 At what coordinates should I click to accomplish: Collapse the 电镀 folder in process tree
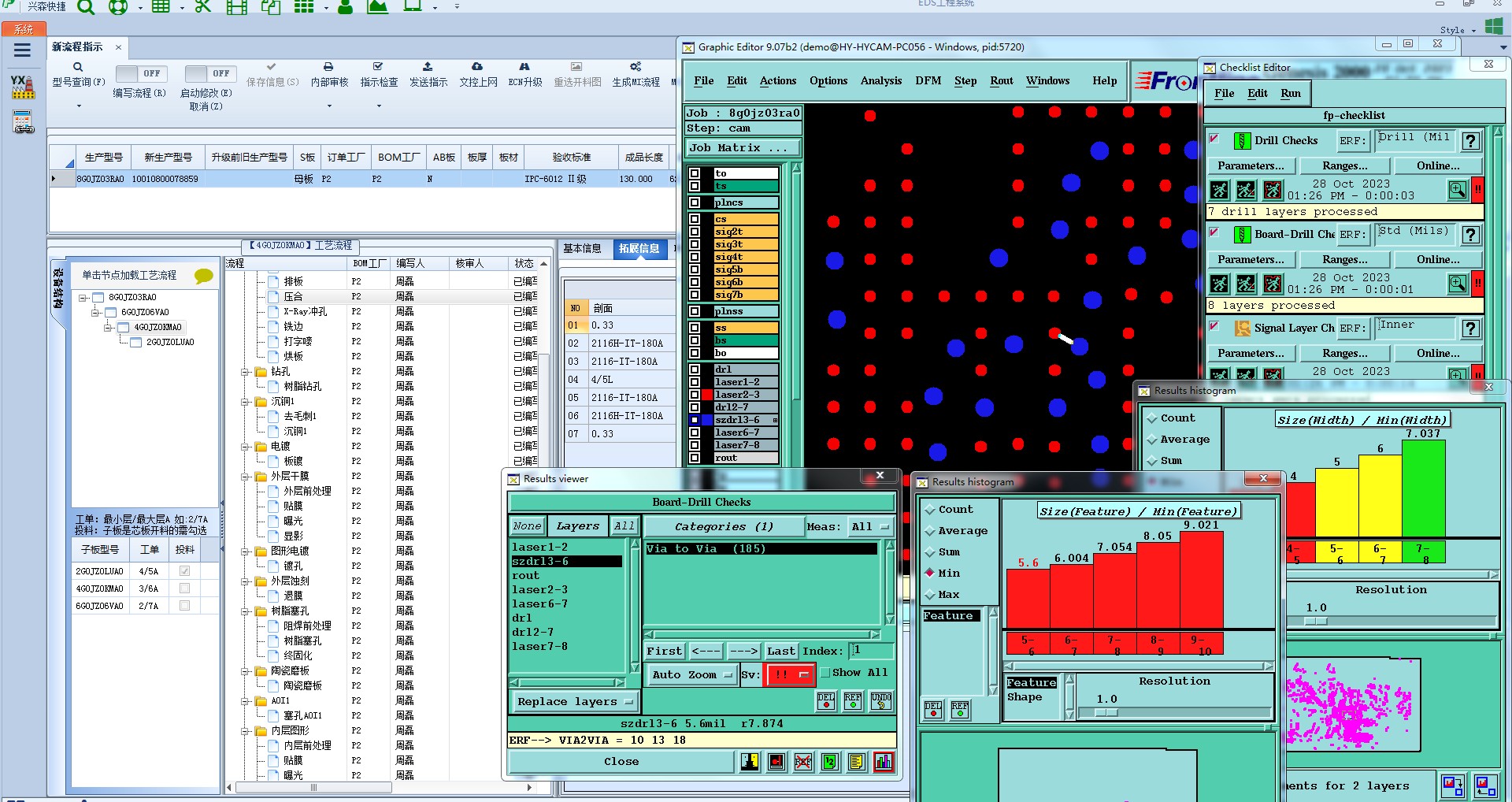click(245, 447)
